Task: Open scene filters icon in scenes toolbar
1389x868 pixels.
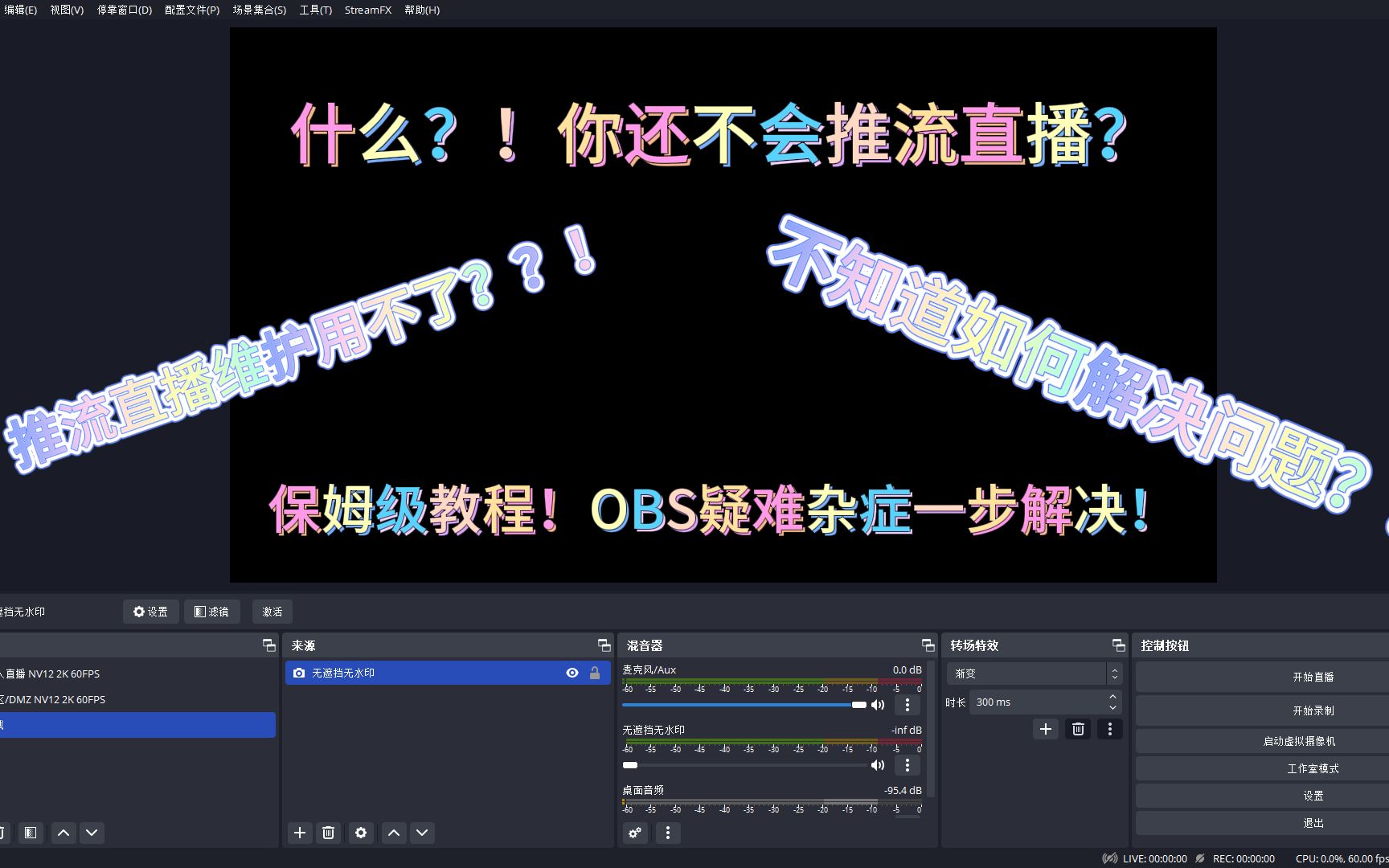Action: [x=30, y=833]
